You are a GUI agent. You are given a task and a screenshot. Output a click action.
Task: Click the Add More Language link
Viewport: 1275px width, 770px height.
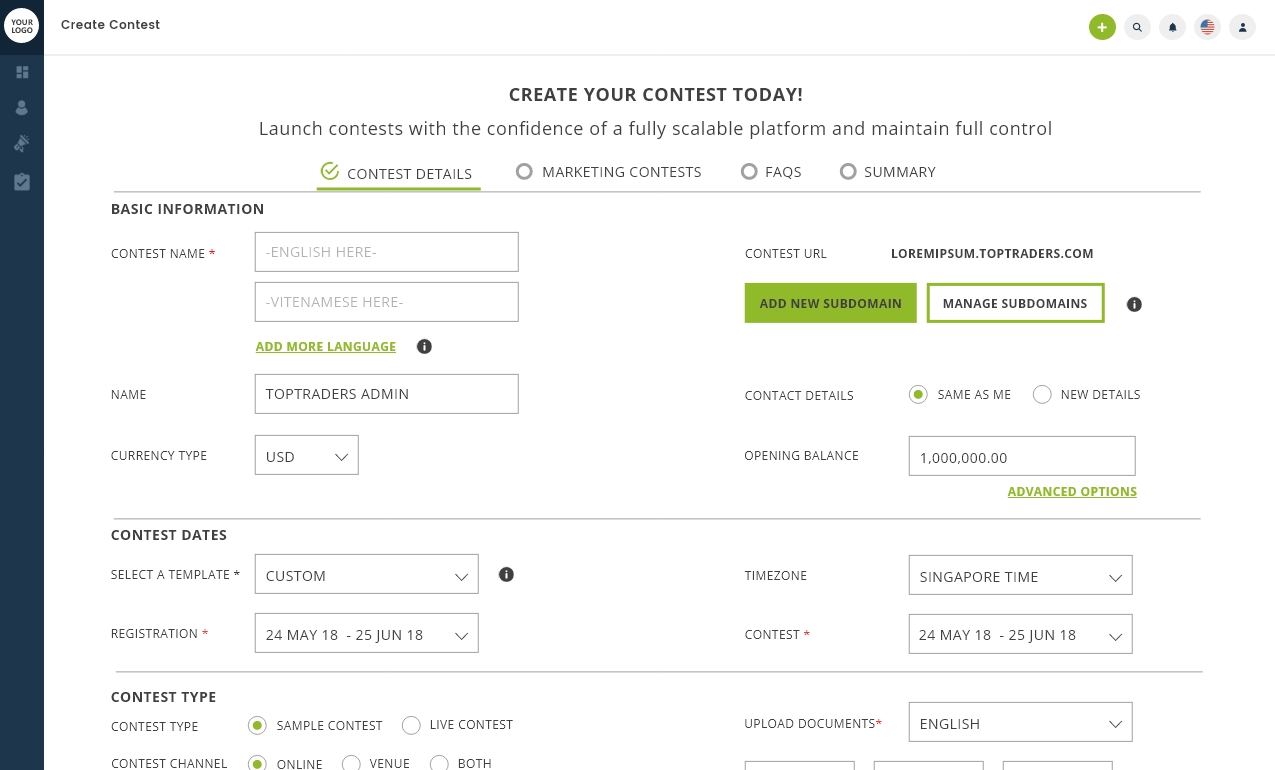click(x=326, y=347)
